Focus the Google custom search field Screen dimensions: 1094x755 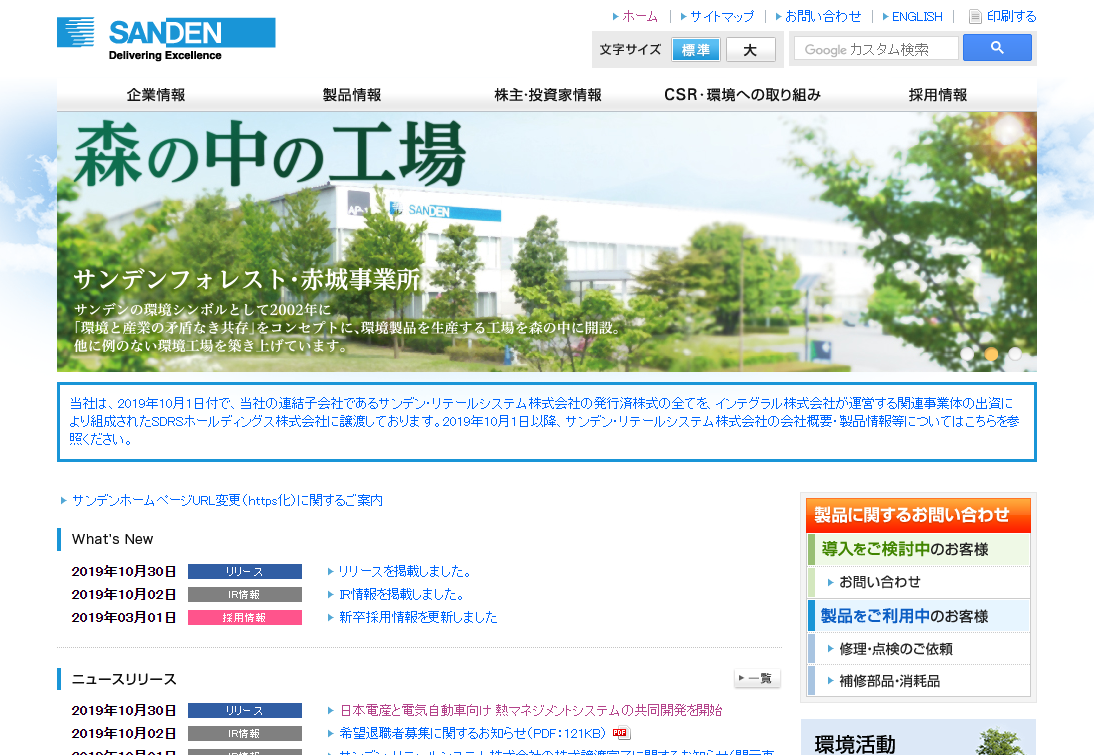point(876,49)
